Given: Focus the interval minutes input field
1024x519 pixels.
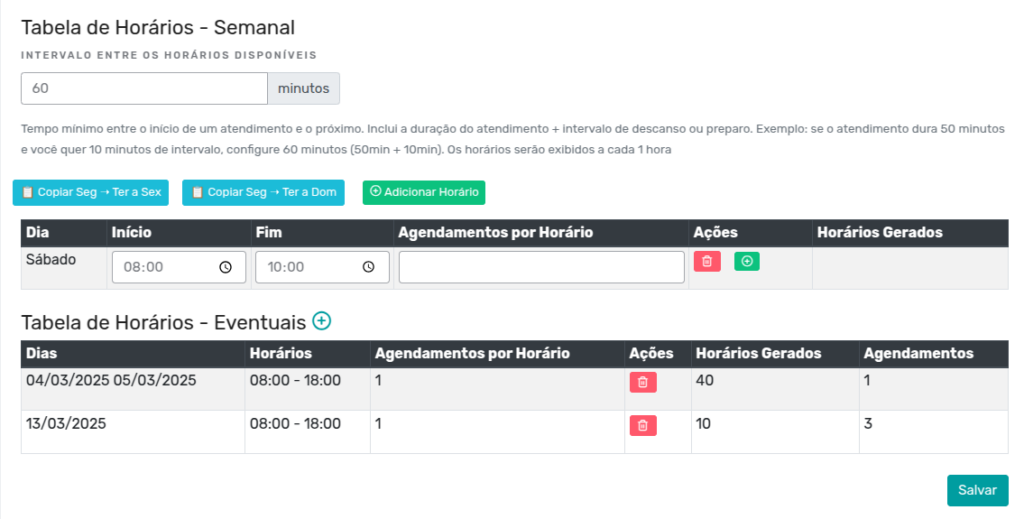Looking at the screenshot, I should point(144,88).
